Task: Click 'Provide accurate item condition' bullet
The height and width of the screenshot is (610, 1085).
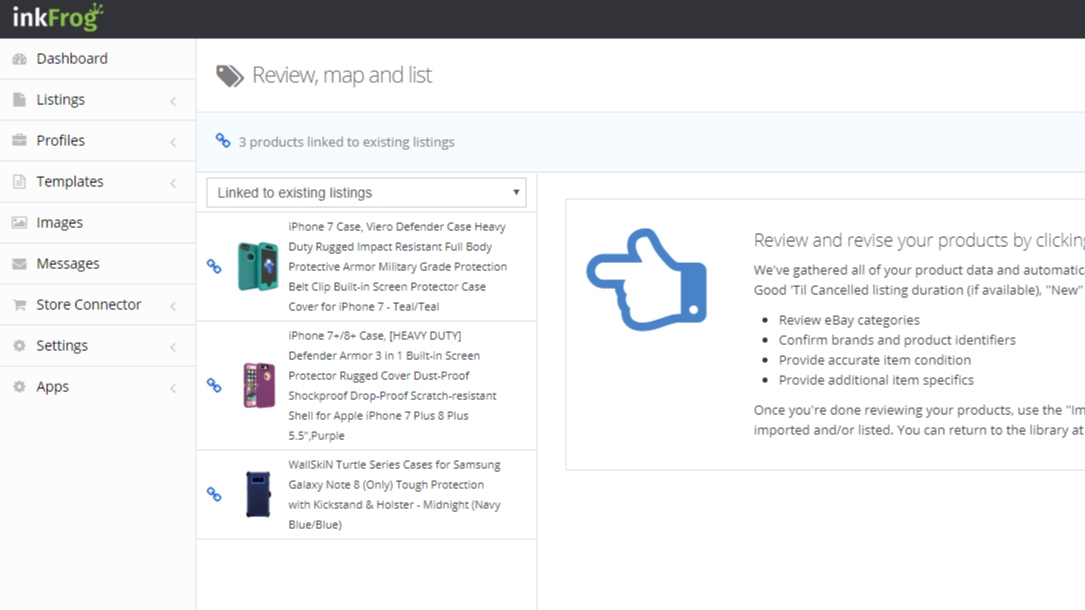Action: pos(875,360)
